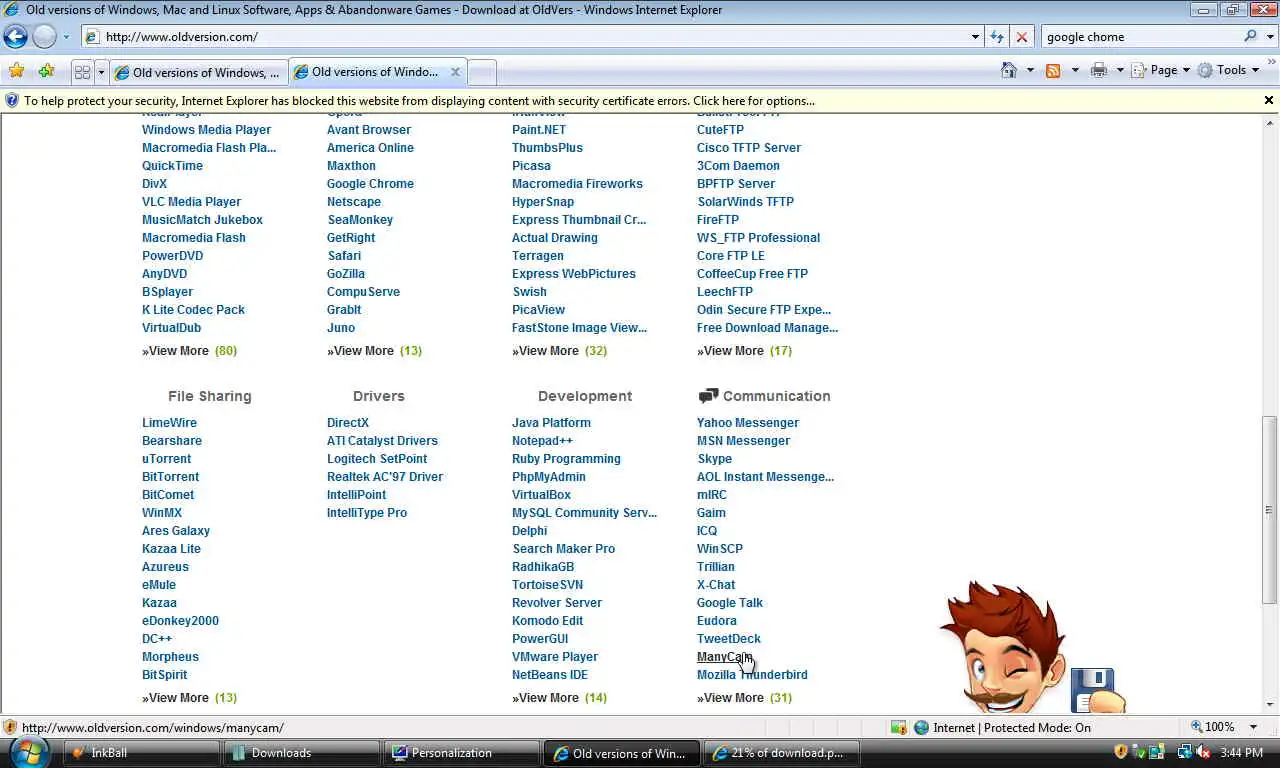Open the Tools menu
The height and width of the screenshot is (768, 1280).
pyautogui.click(x=1228, y=70)
